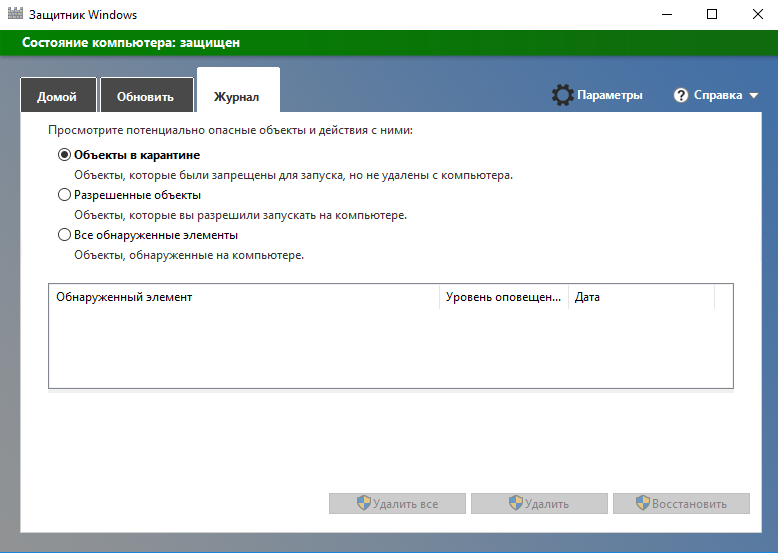Switch to the Обновить tab
Viewport: 778px width, 553px height.
[x=146, y=96]
